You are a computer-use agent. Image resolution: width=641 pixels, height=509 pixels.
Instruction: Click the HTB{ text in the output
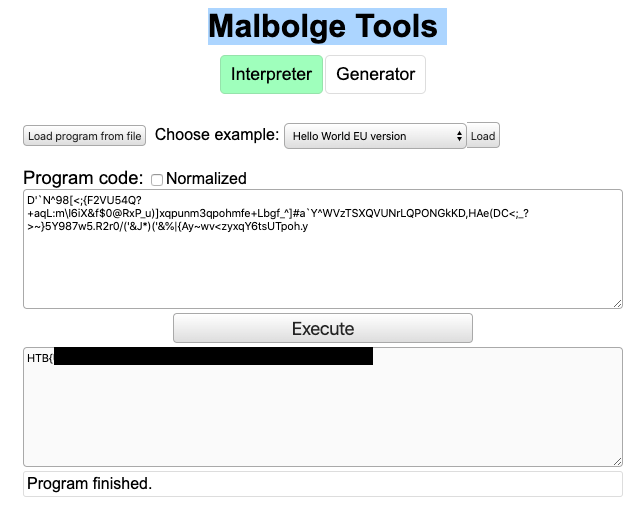tap(40, 357)
